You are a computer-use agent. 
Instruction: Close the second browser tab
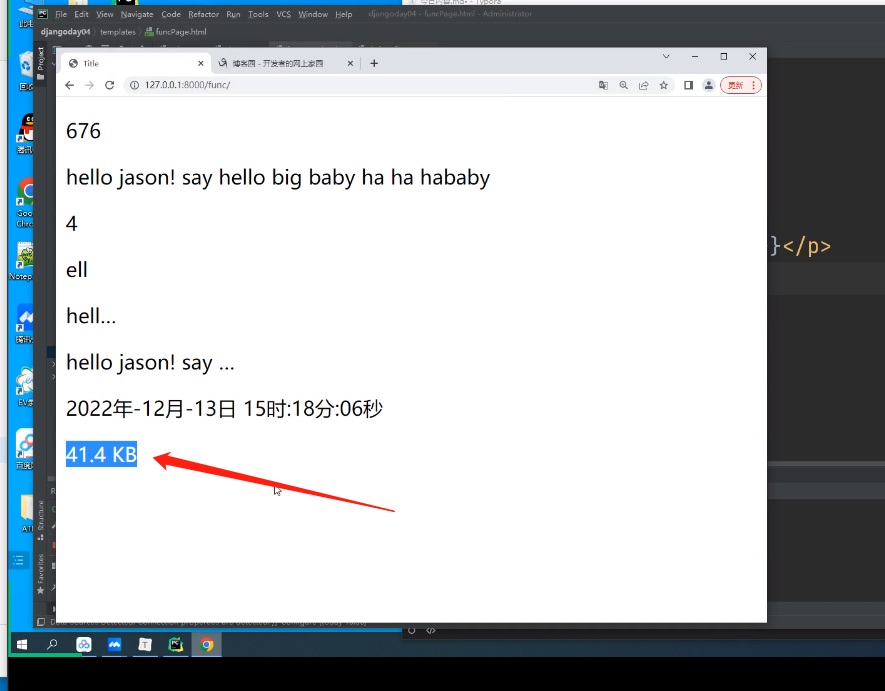coord(350,63)
